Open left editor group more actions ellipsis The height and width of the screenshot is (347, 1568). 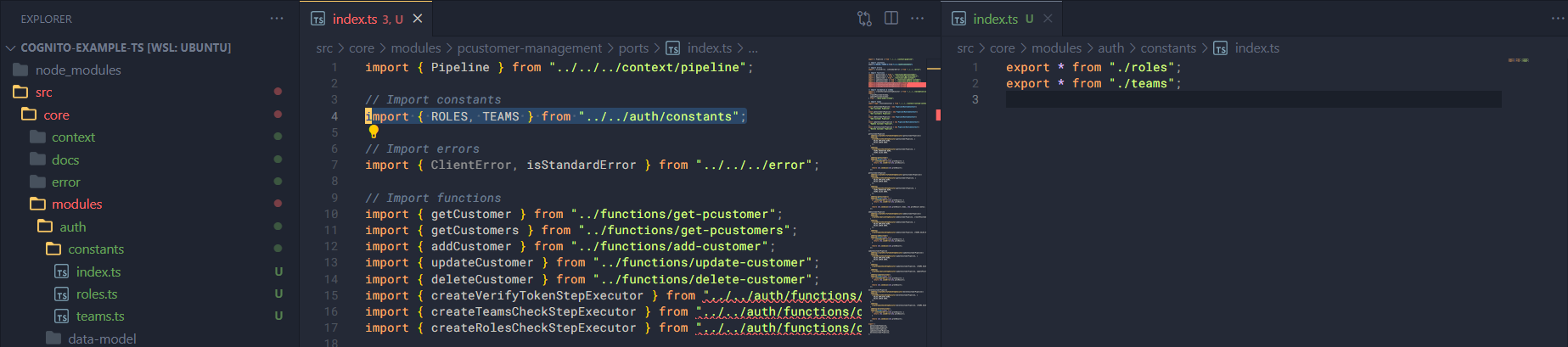click(x=918, y=19)
